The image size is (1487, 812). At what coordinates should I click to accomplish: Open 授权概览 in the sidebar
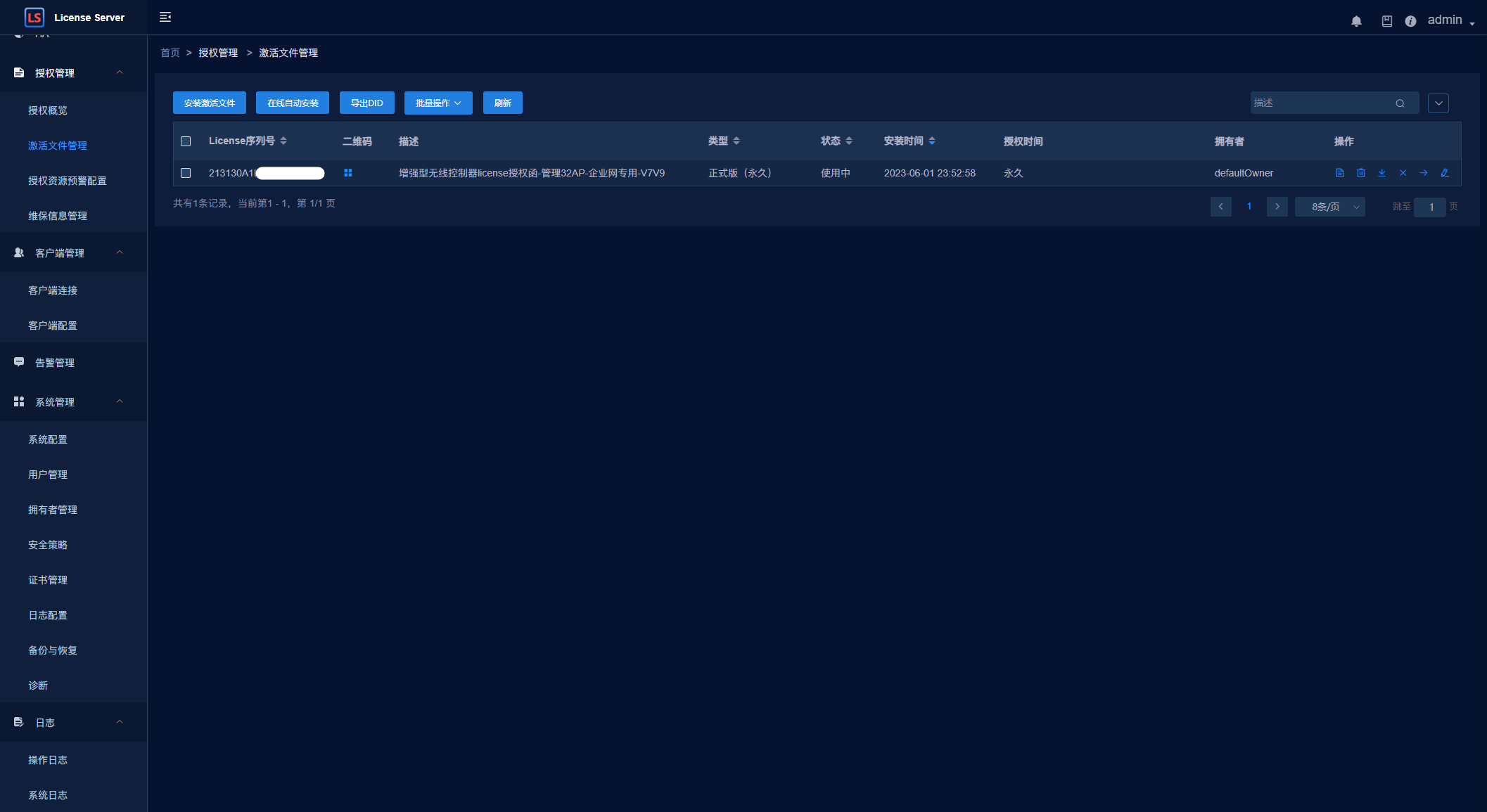coord(48,110)
